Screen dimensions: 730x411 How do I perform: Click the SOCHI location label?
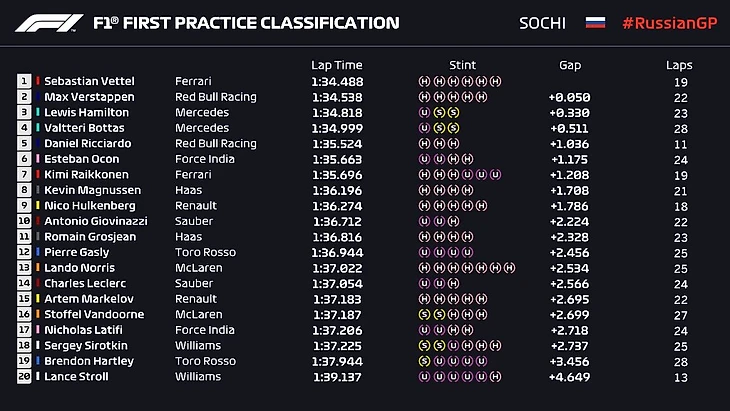542,23
